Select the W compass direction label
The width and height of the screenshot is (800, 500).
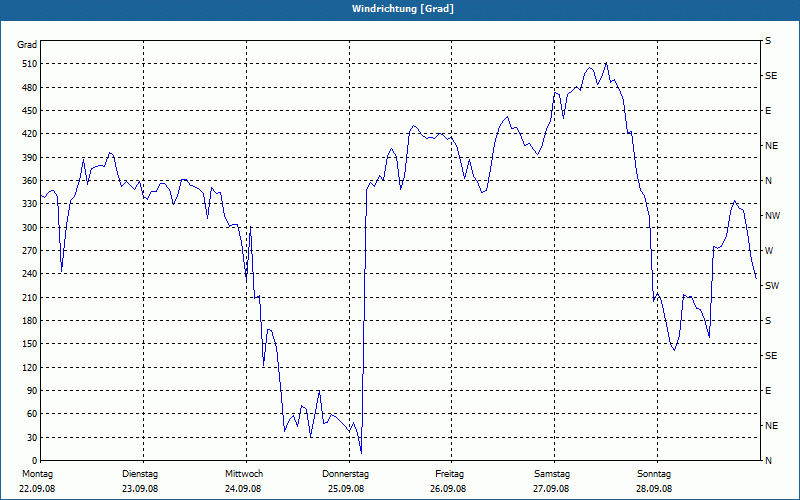pyautogui.click(x=769, y=251)
